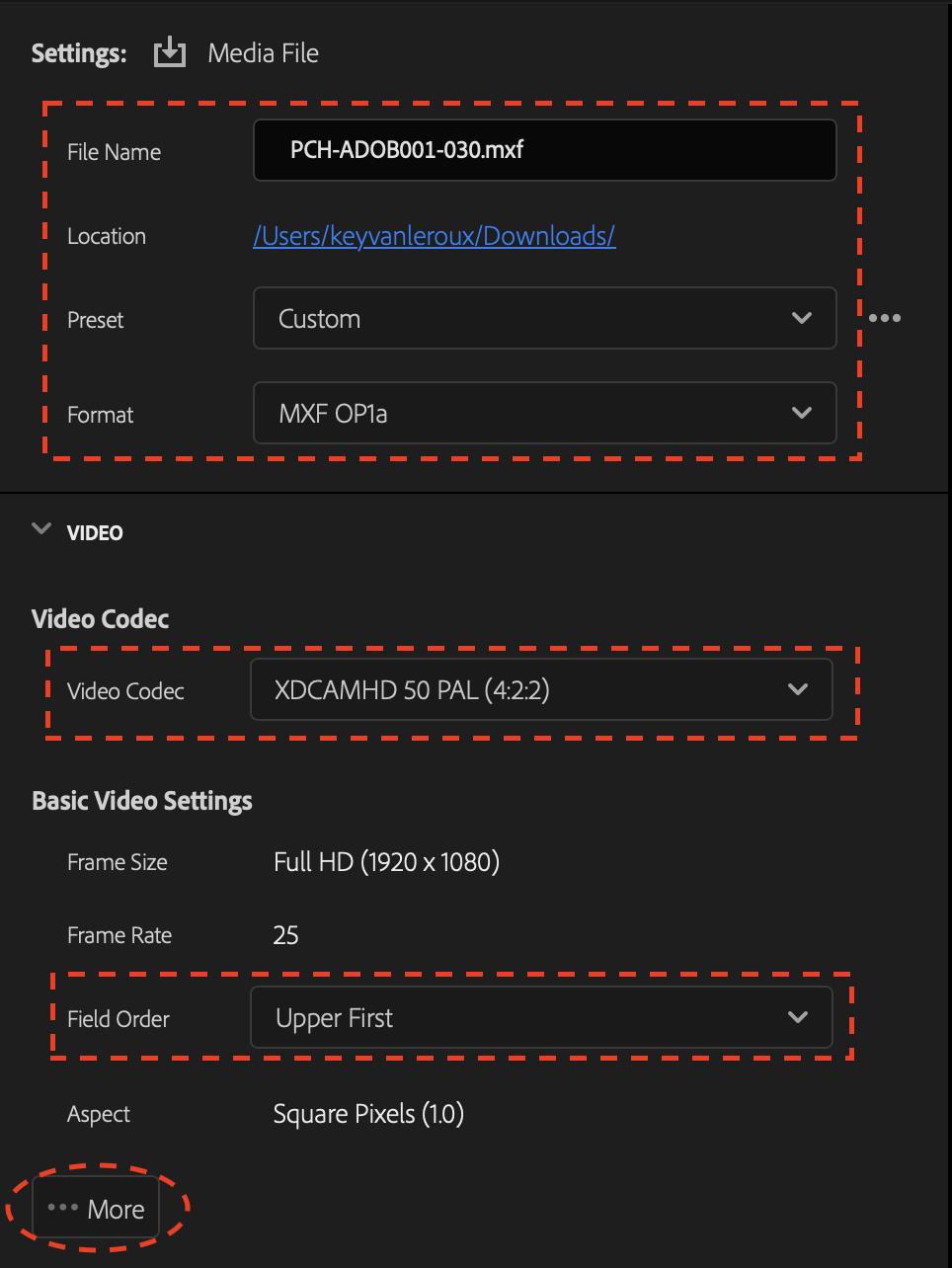Click the Aspect Square Pixels value
Viewport: 952px width, 1268px height.
(x=368, y=1114)
